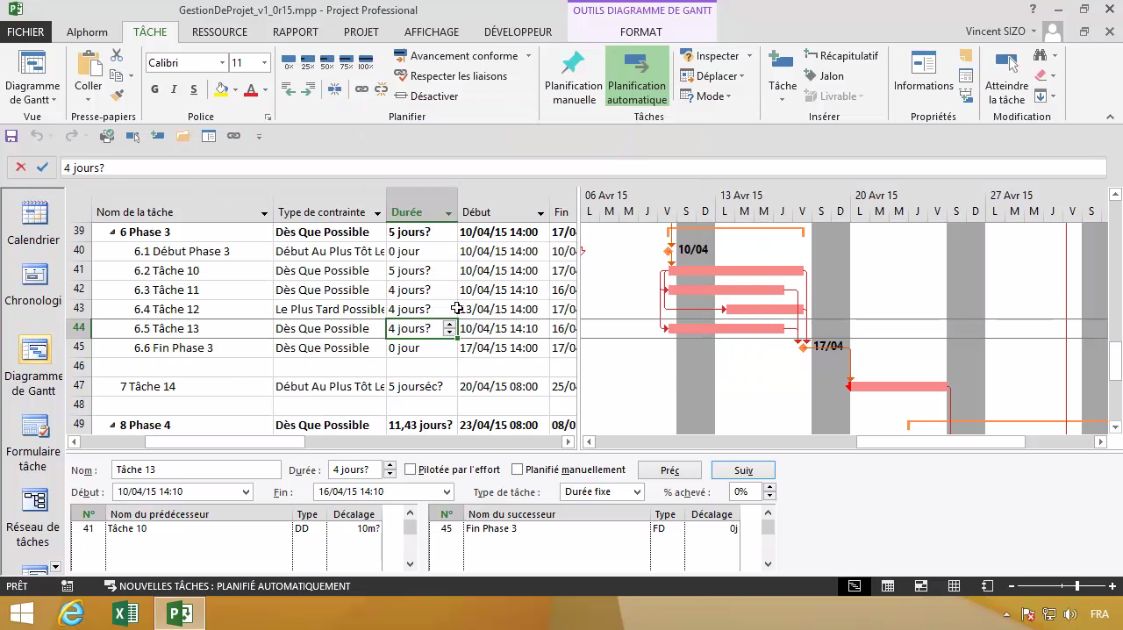
Task: Click the Atteindre la tâche icon
Action: click(x=1007, y=77)
